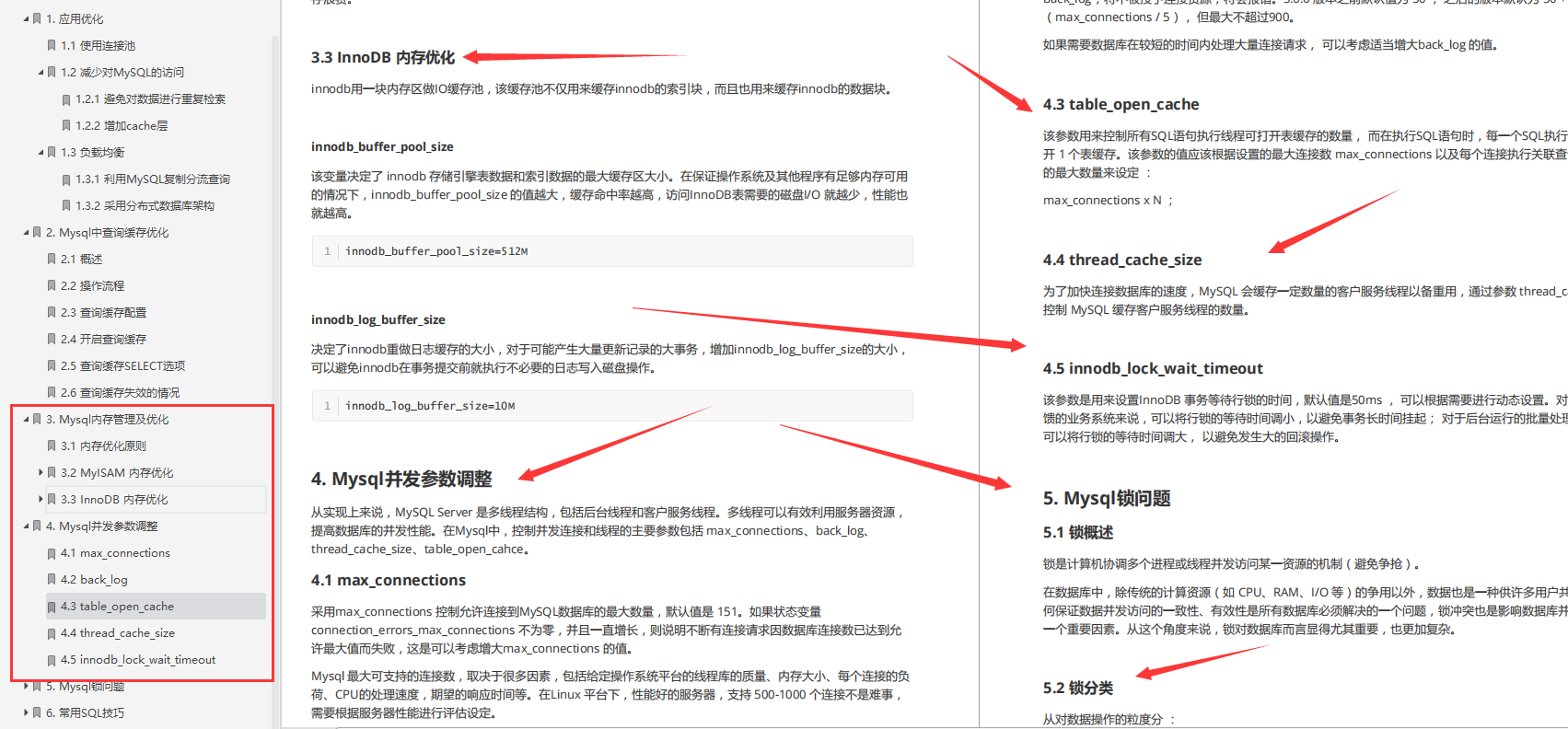
Task: Jump to '1.1 使用连接池' in outline
Action: pyautogui.click(x=99, y=45)
